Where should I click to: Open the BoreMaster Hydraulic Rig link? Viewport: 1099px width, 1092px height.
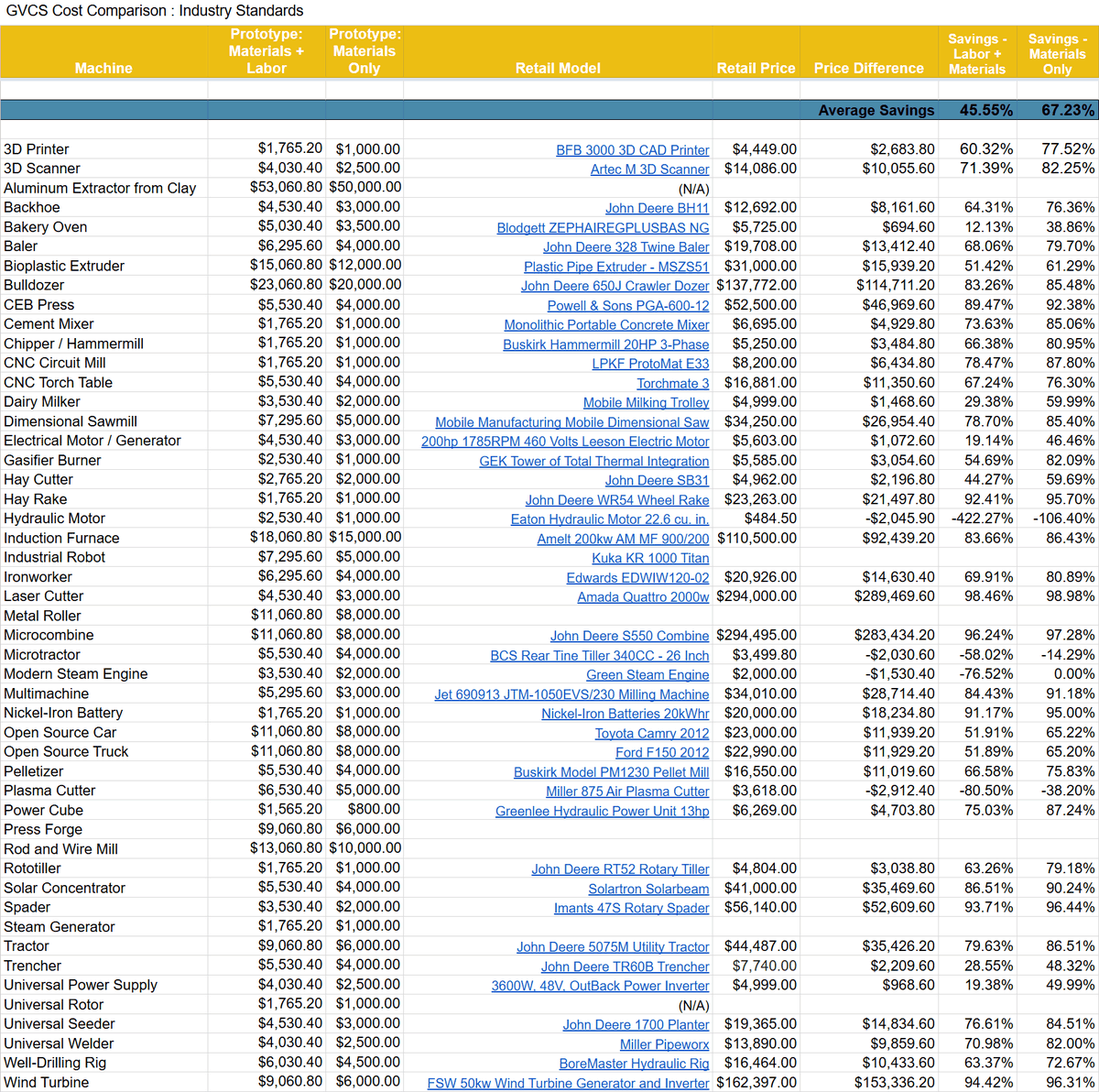(634, 1064)
